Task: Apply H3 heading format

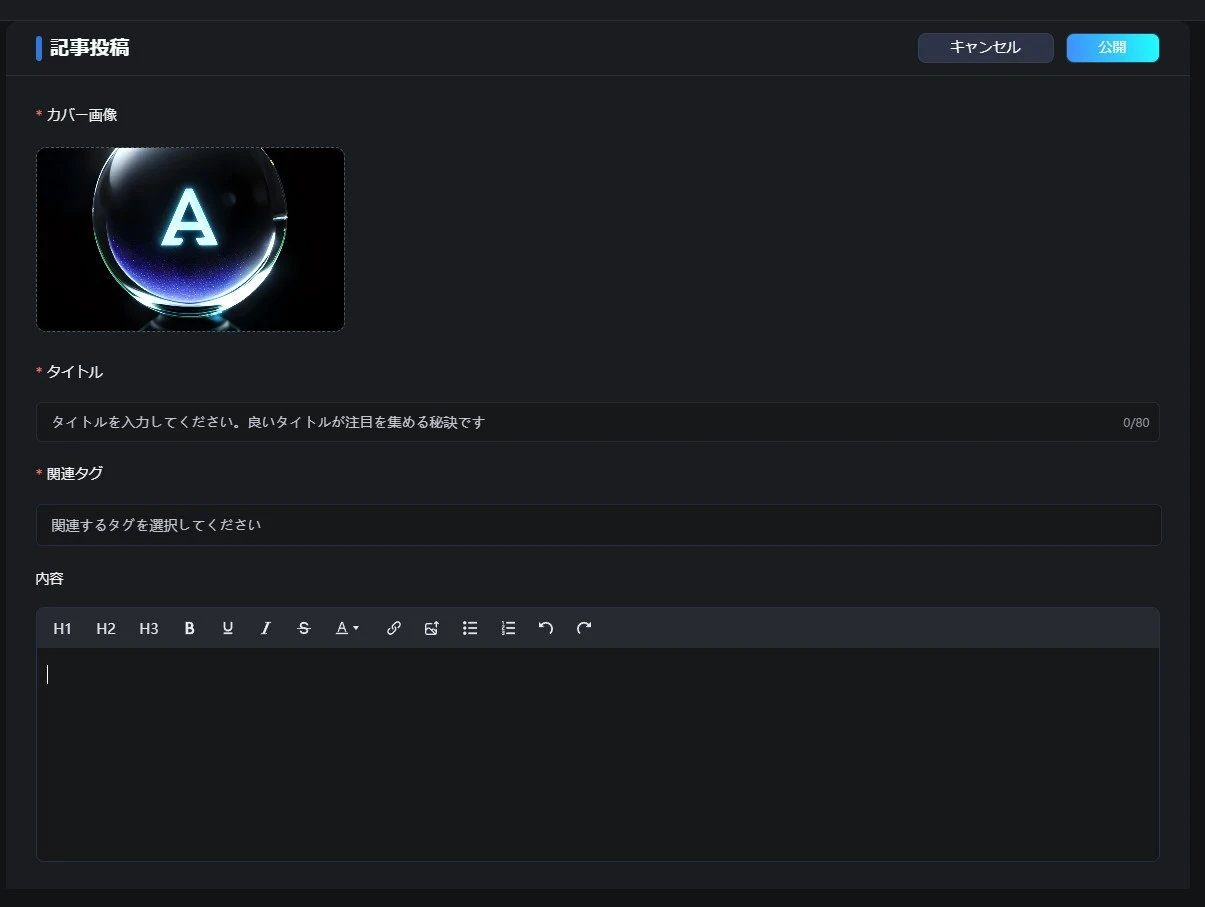Action: click(x=149, y=628)
